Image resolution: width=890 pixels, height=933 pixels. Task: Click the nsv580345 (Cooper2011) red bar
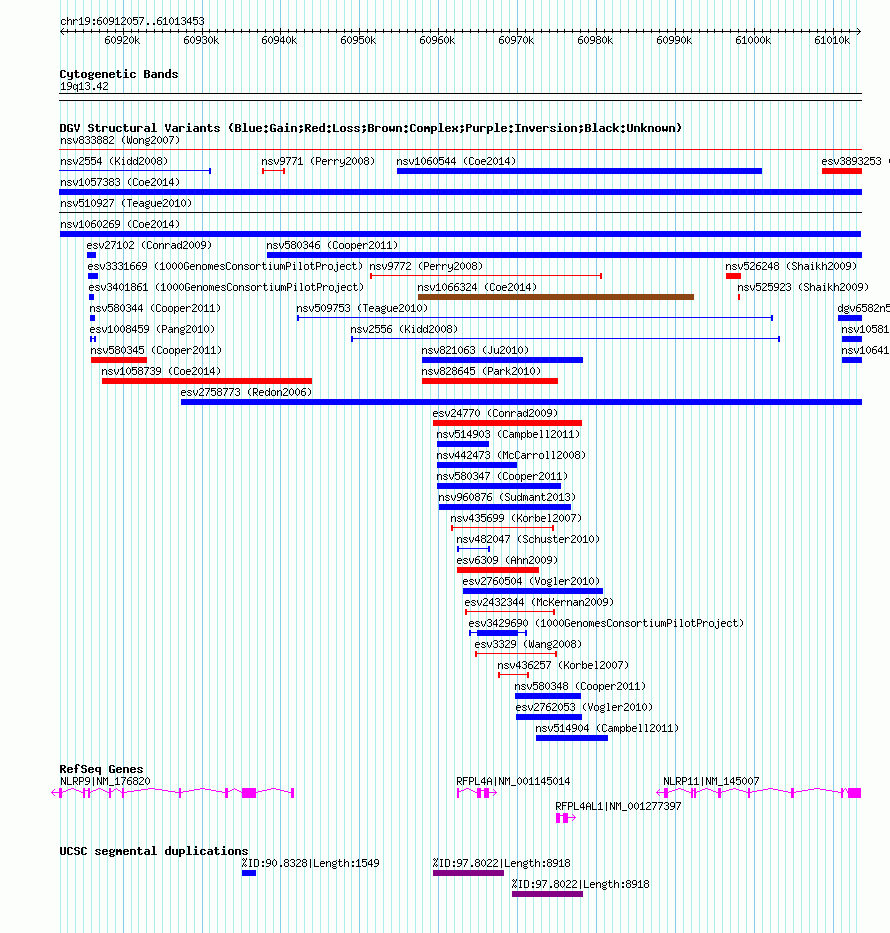(x=119, y=360)
